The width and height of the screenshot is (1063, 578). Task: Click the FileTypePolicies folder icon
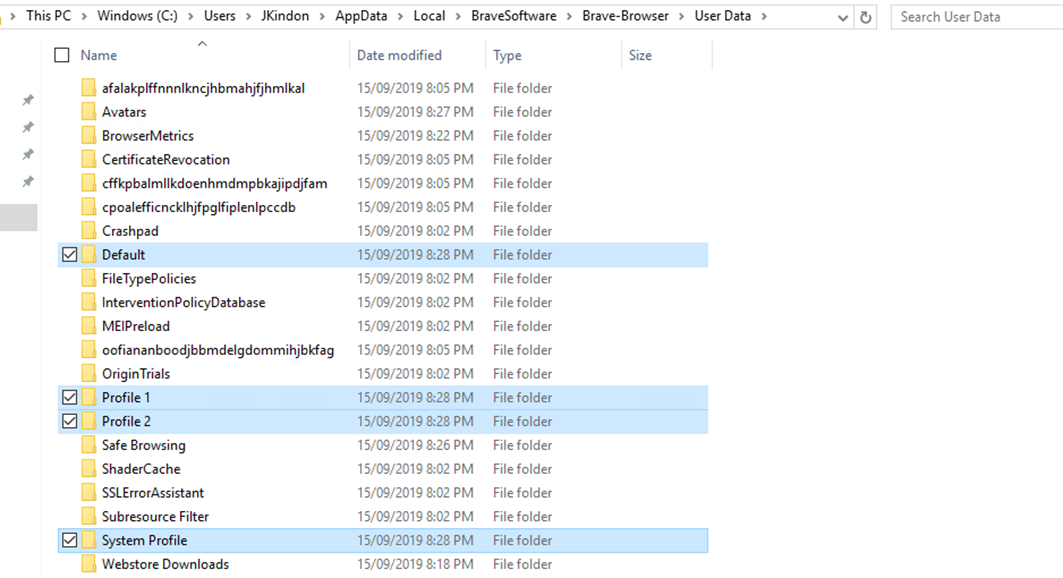tap(89, 278)
